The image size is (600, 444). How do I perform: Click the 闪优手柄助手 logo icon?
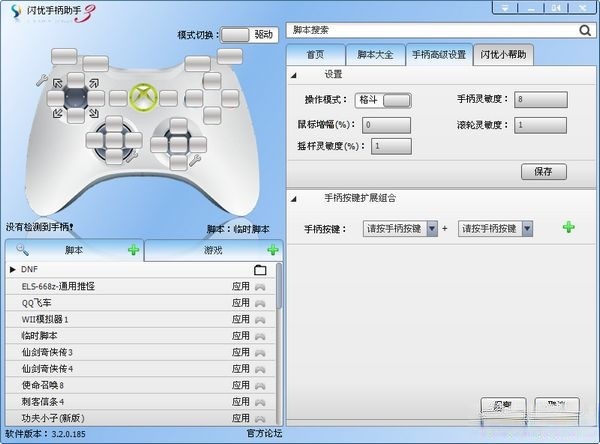click(x=16, y=11)
